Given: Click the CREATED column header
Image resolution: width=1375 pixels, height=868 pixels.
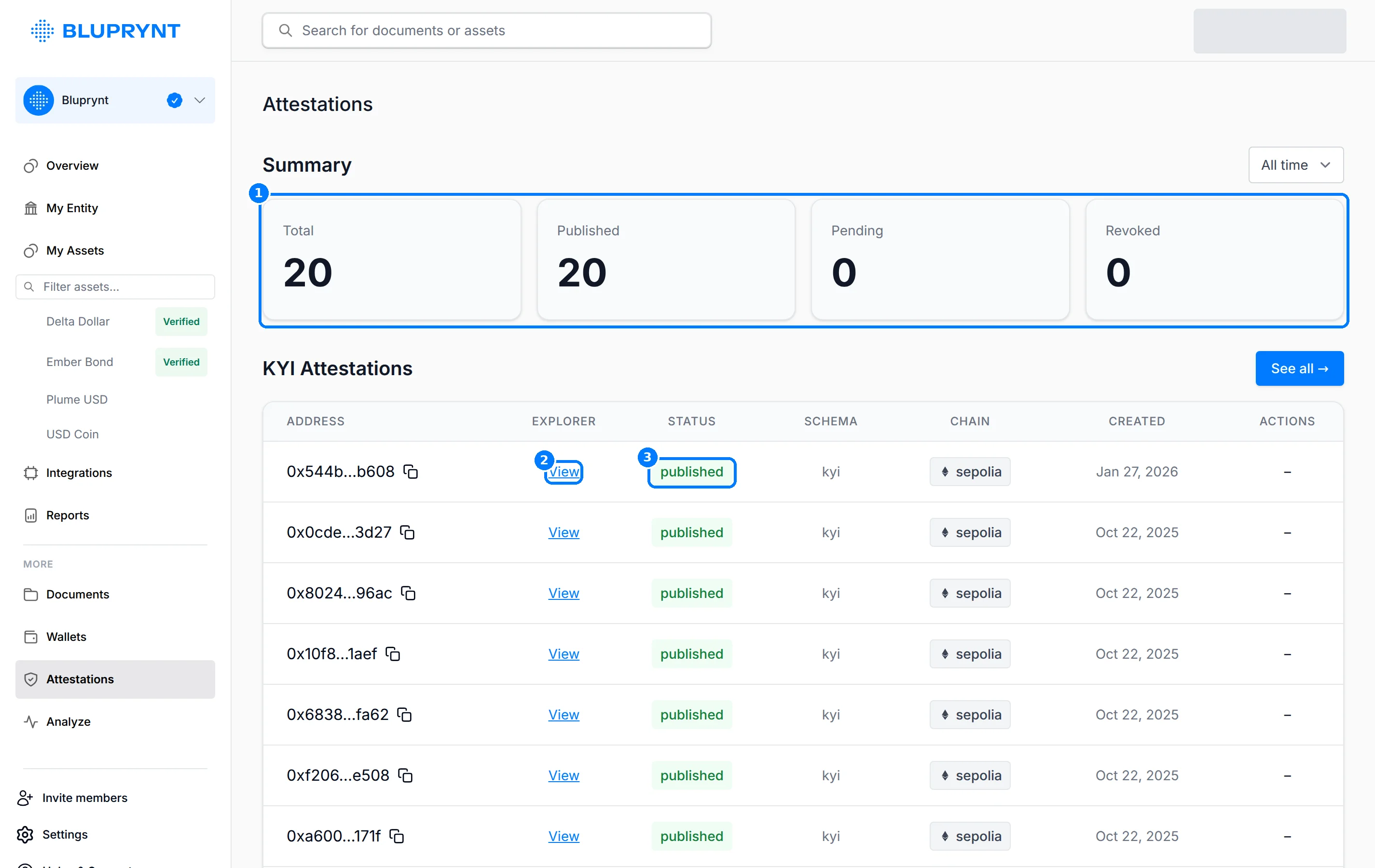Looking at the screenshot, I should click(x=1136, y=421).
